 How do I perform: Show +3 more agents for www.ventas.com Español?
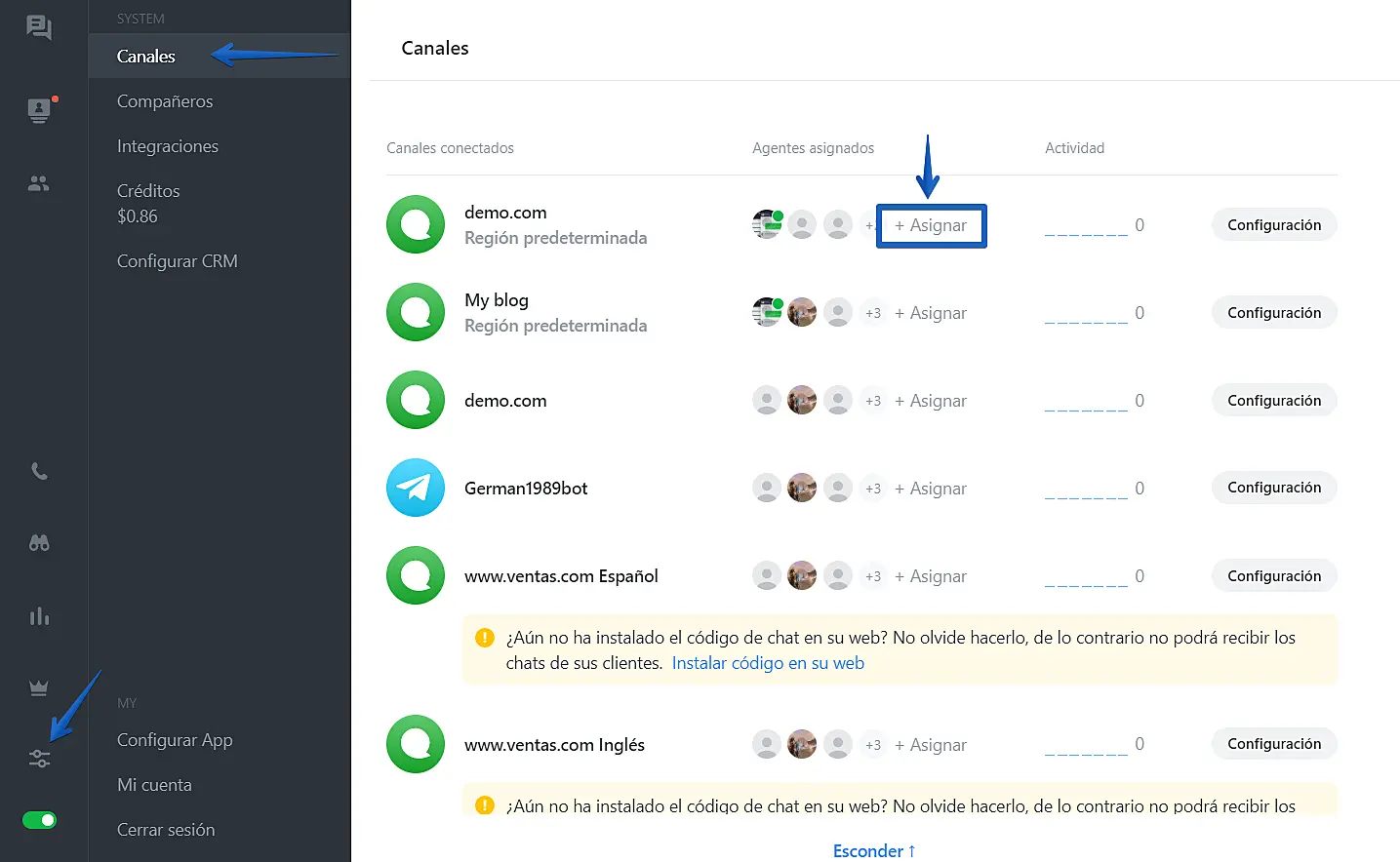(873, 576)
